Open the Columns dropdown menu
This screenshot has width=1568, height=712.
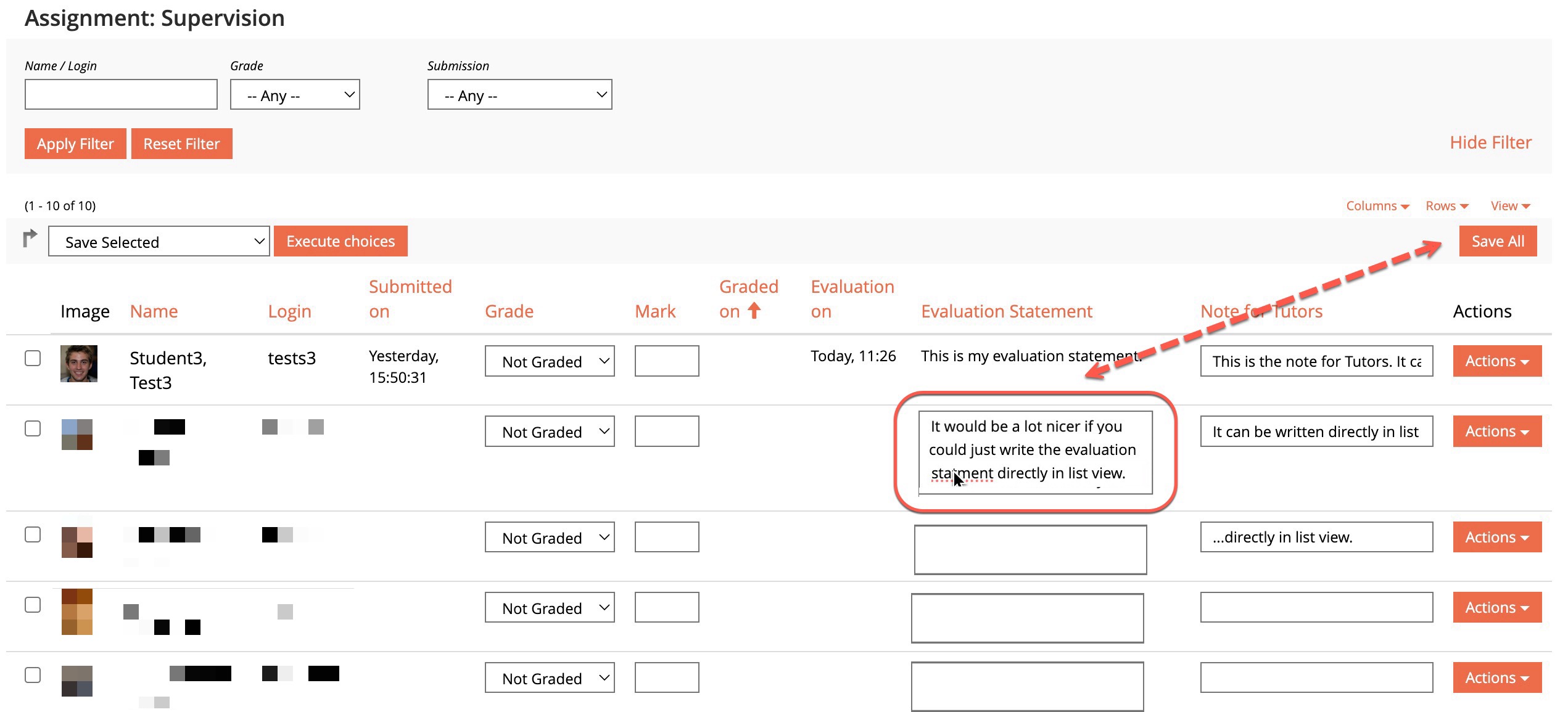(x=1377, y=206)
